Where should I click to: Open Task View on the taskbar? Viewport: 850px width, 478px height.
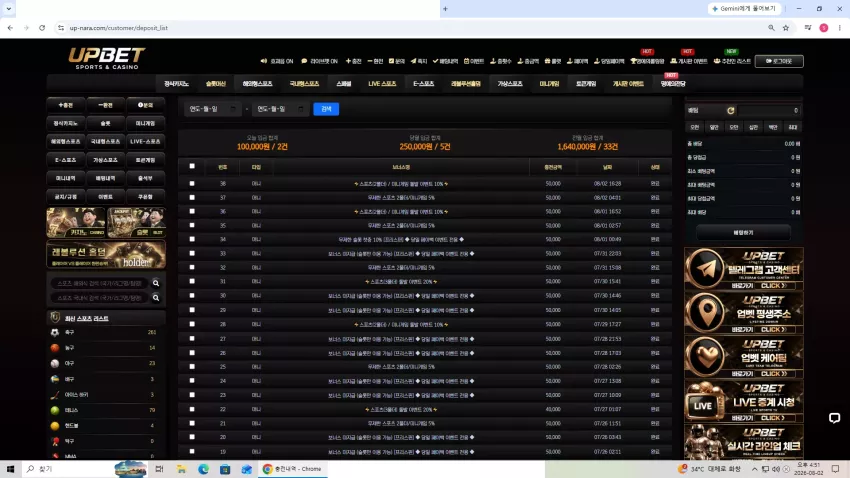159,469
